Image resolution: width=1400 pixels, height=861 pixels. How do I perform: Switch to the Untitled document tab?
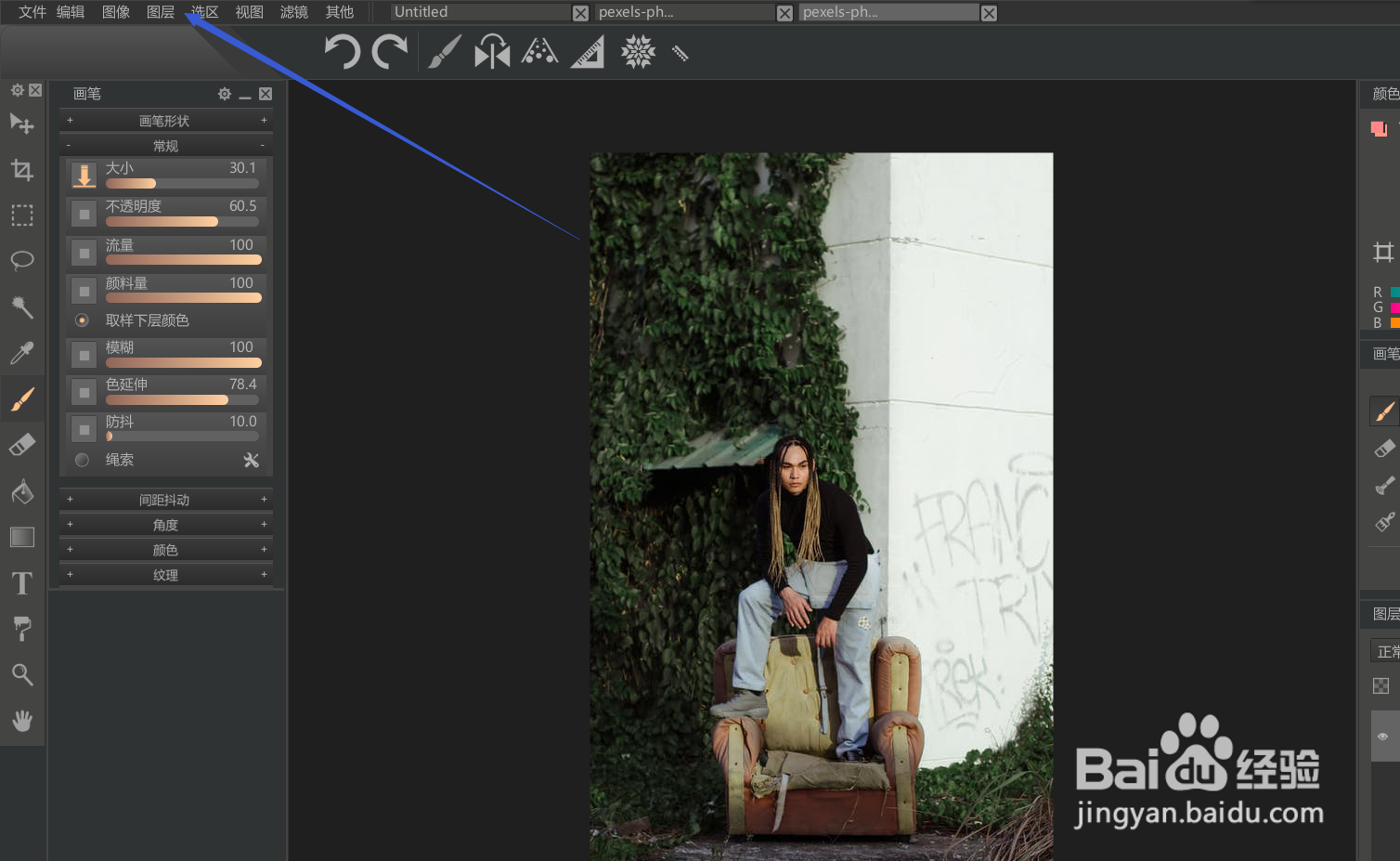coord(480,12)
